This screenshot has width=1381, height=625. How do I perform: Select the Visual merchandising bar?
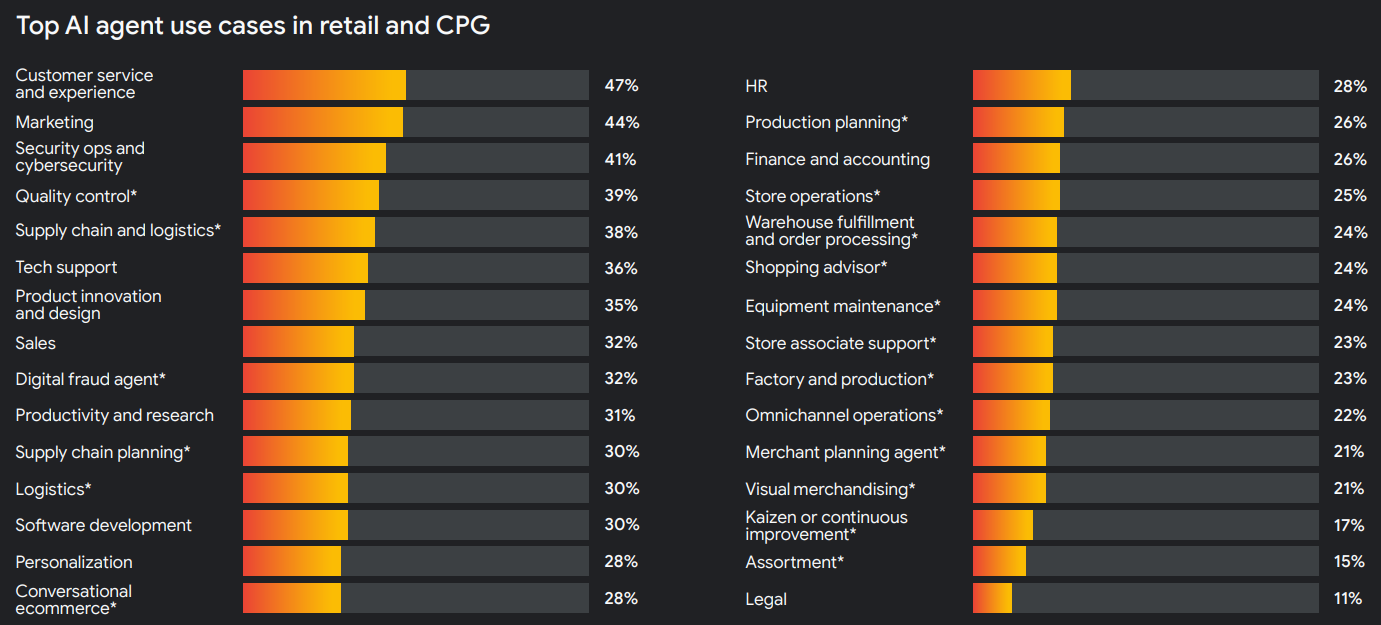1145,488
